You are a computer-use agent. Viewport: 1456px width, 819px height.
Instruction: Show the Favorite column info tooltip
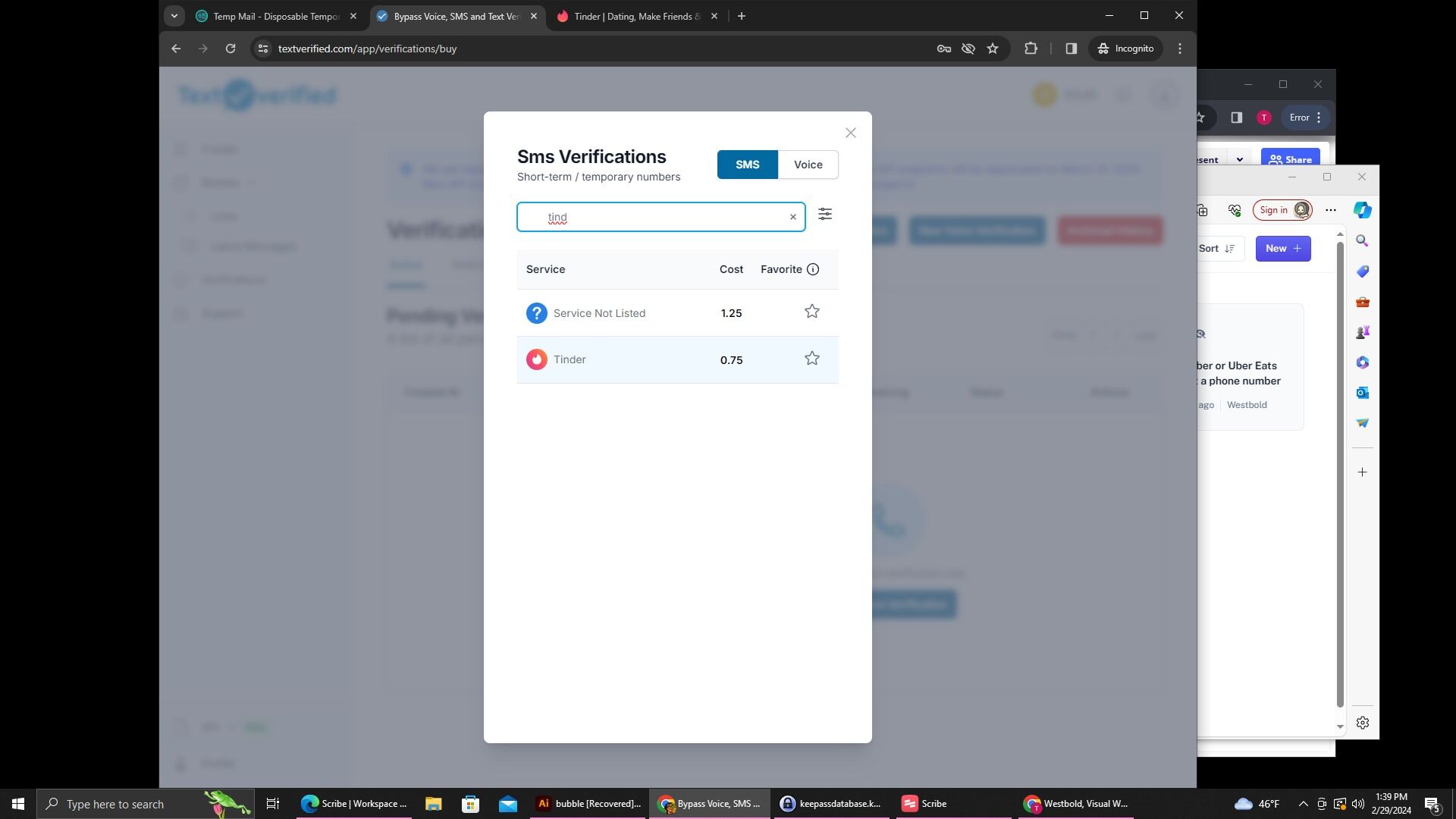tap(813, 269)
